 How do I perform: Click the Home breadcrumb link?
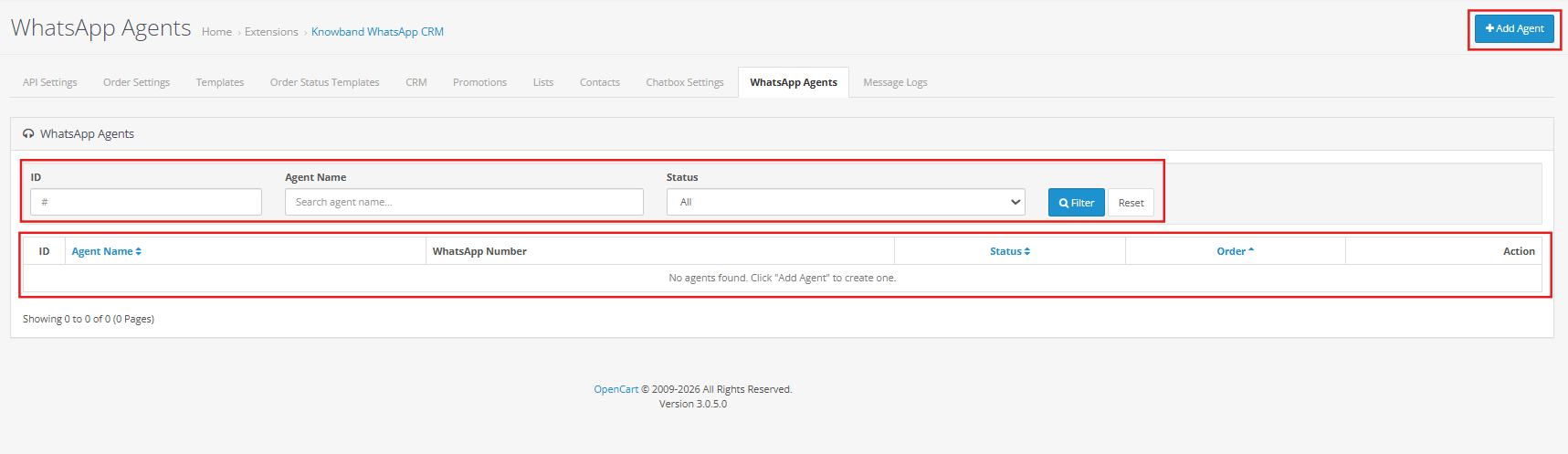(216, 32)
